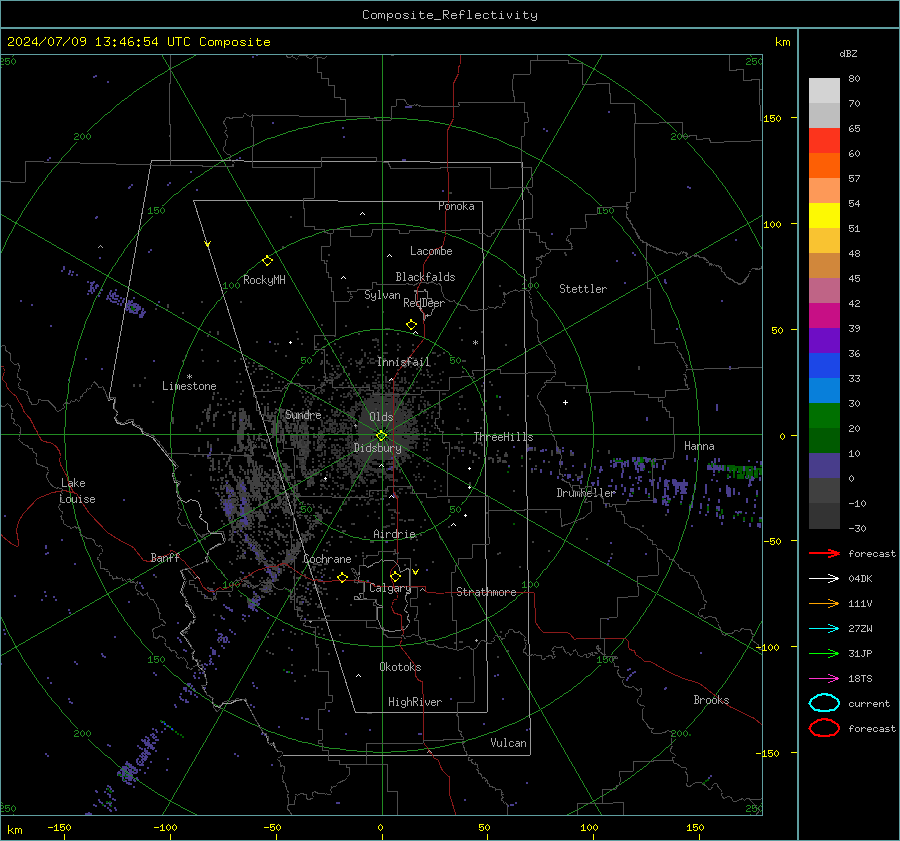This screenshot has width=900, height=841.
Task: Click the Sylvan label
Action: [382, 296]
